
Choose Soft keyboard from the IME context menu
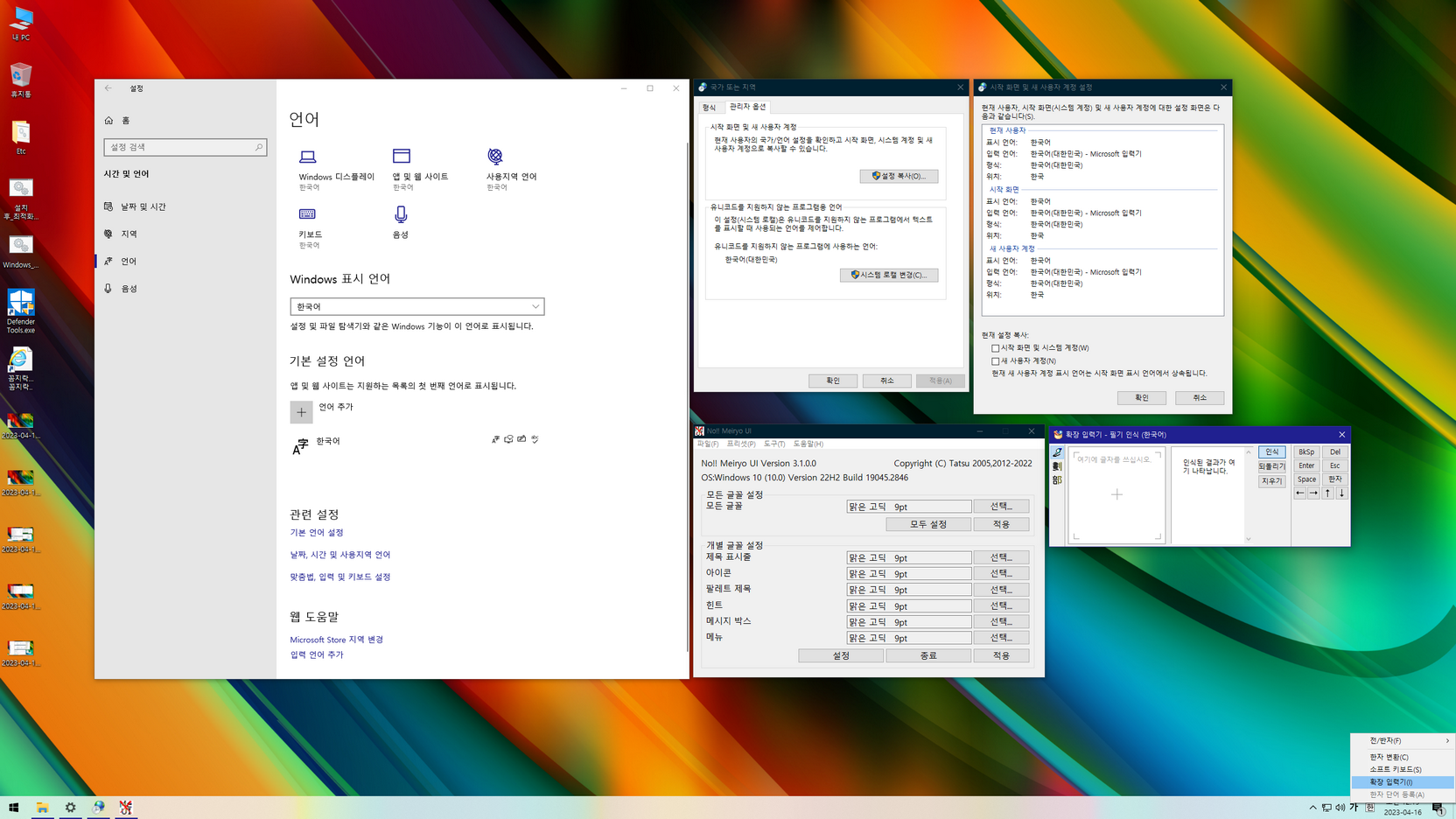point(1403,769)
